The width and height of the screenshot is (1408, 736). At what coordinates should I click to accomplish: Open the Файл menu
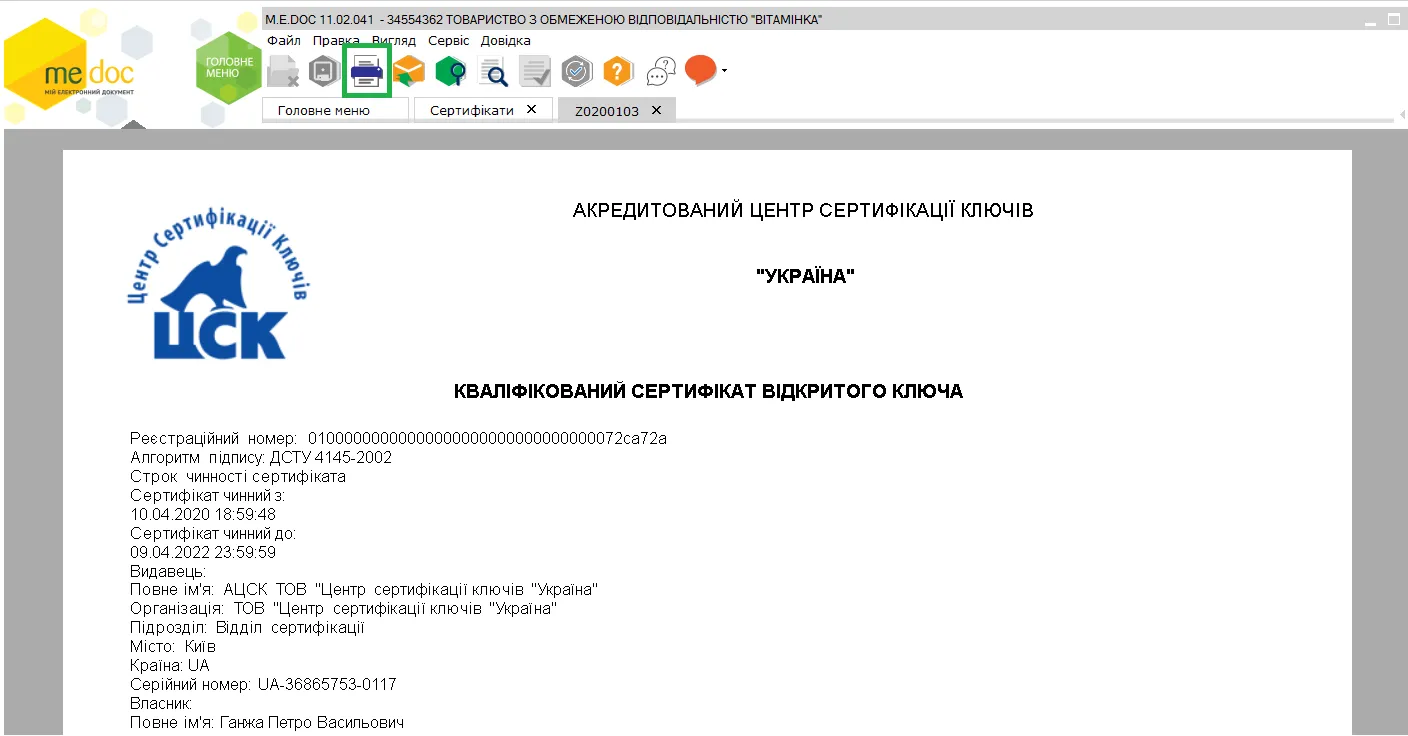pos(284,40)
